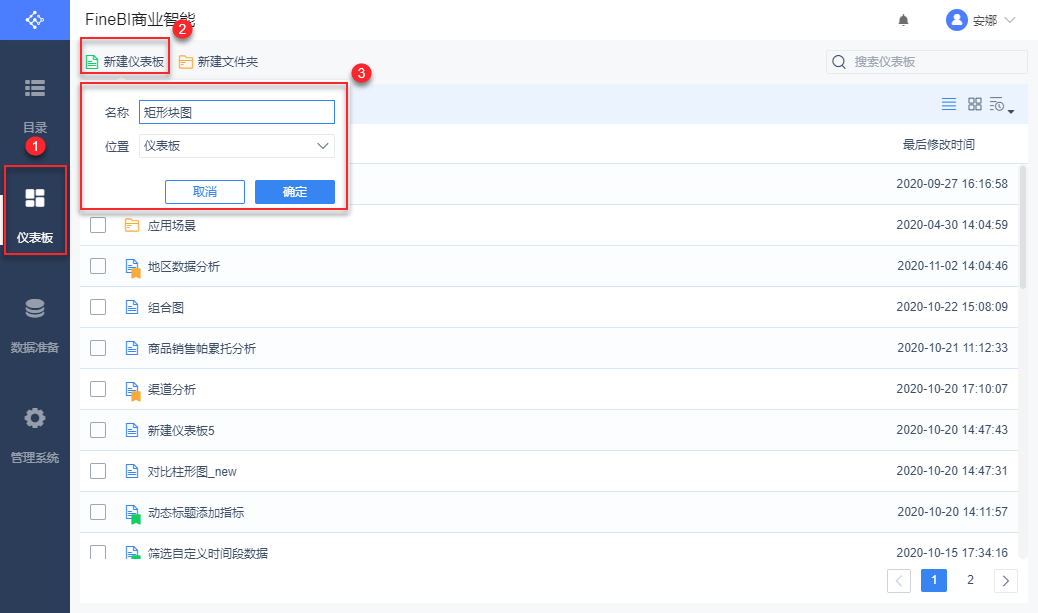This screenshot has width=1038, height=613.
Task: Check the box beside 应用场景 folder
Action: pos(98,225)
